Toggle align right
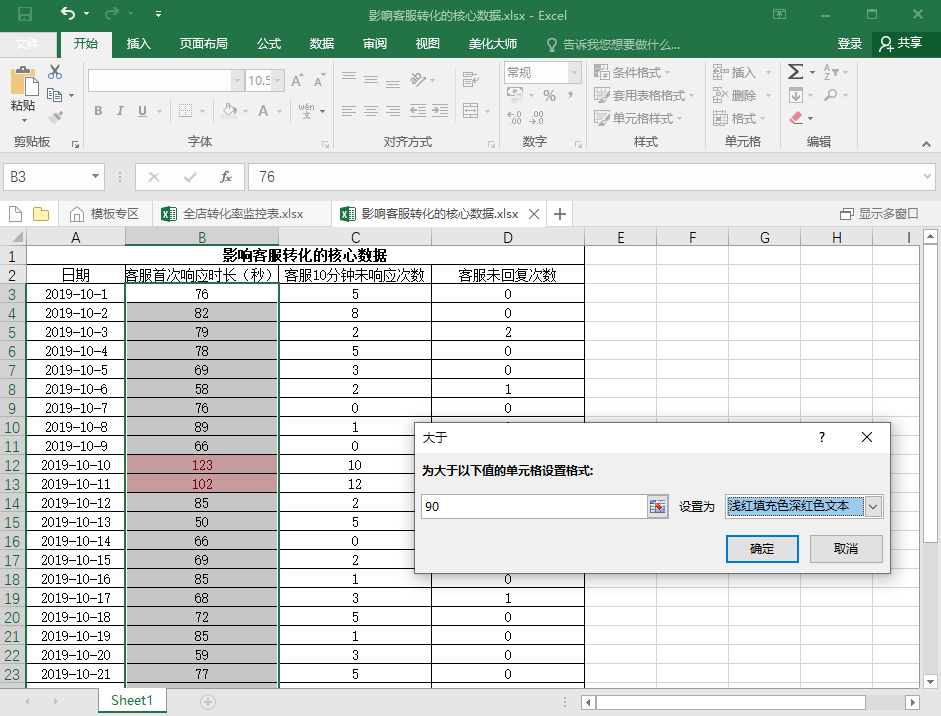The image size is (941, 716). tap(393, 111)
